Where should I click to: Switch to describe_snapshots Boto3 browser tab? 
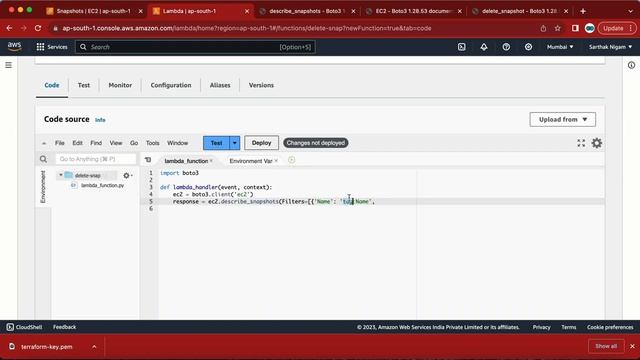click(x=307, y=11)
